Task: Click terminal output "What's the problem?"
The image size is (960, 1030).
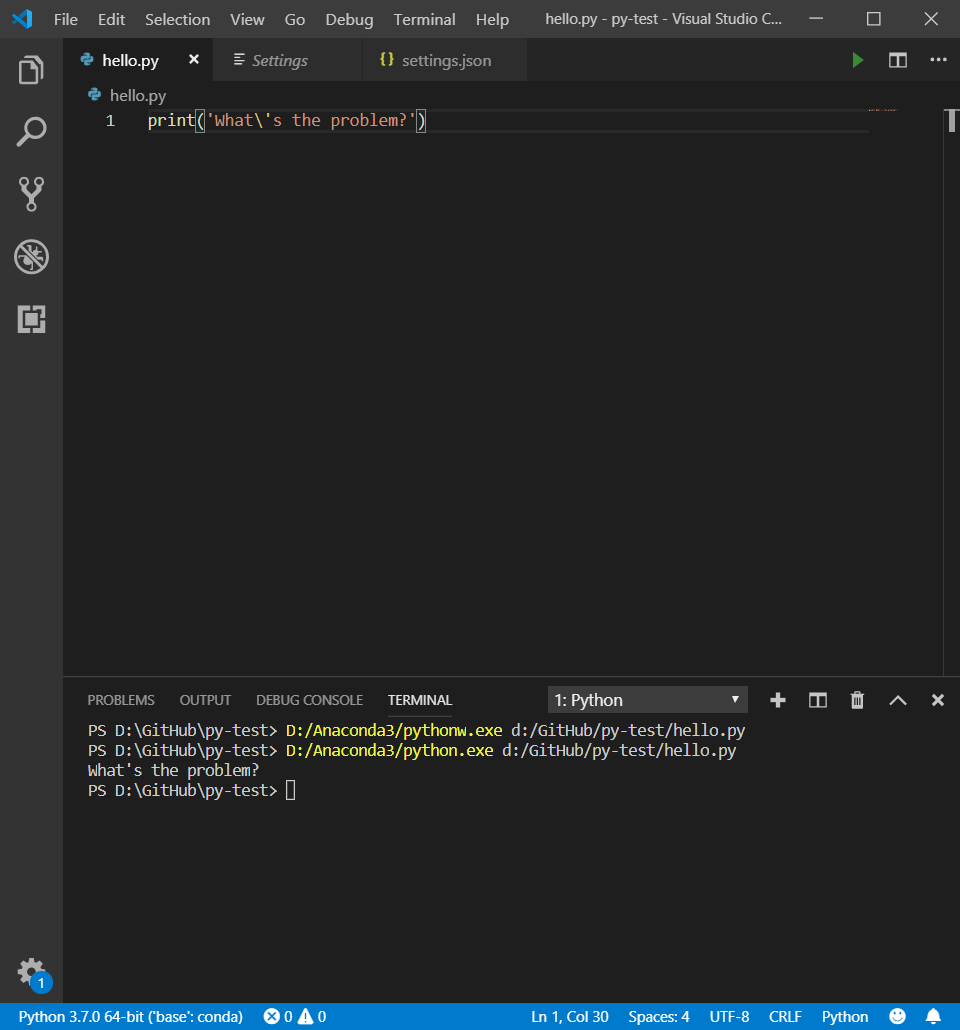Action: click(x=173, y=770)
